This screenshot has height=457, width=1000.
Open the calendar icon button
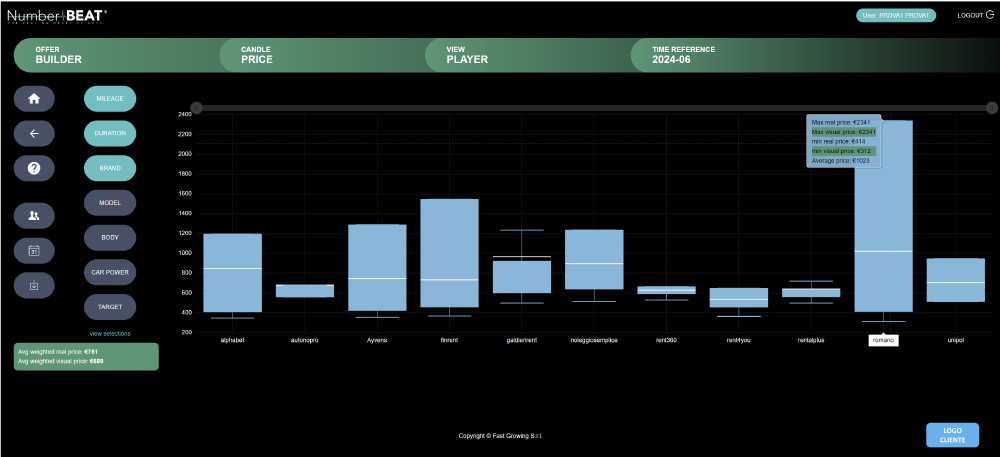pyautogui.click(x=34, y=250)
